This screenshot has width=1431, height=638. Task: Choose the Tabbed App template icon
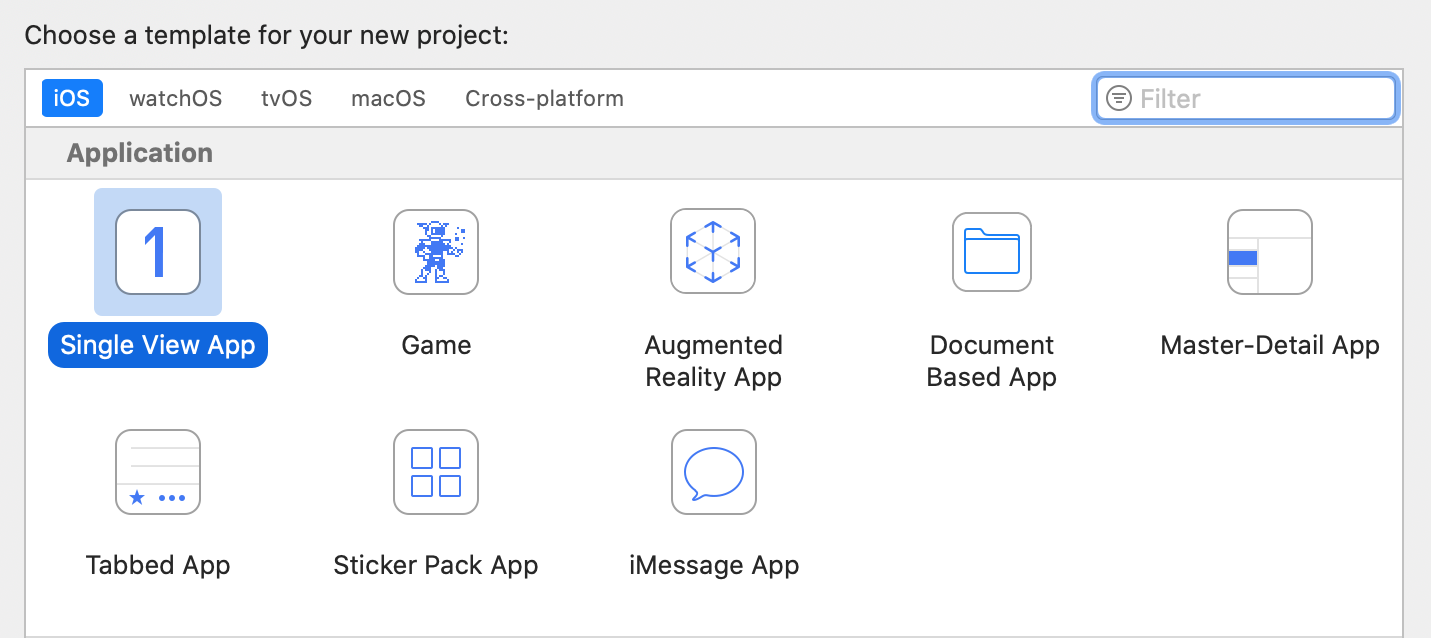[x=158, y=472]
